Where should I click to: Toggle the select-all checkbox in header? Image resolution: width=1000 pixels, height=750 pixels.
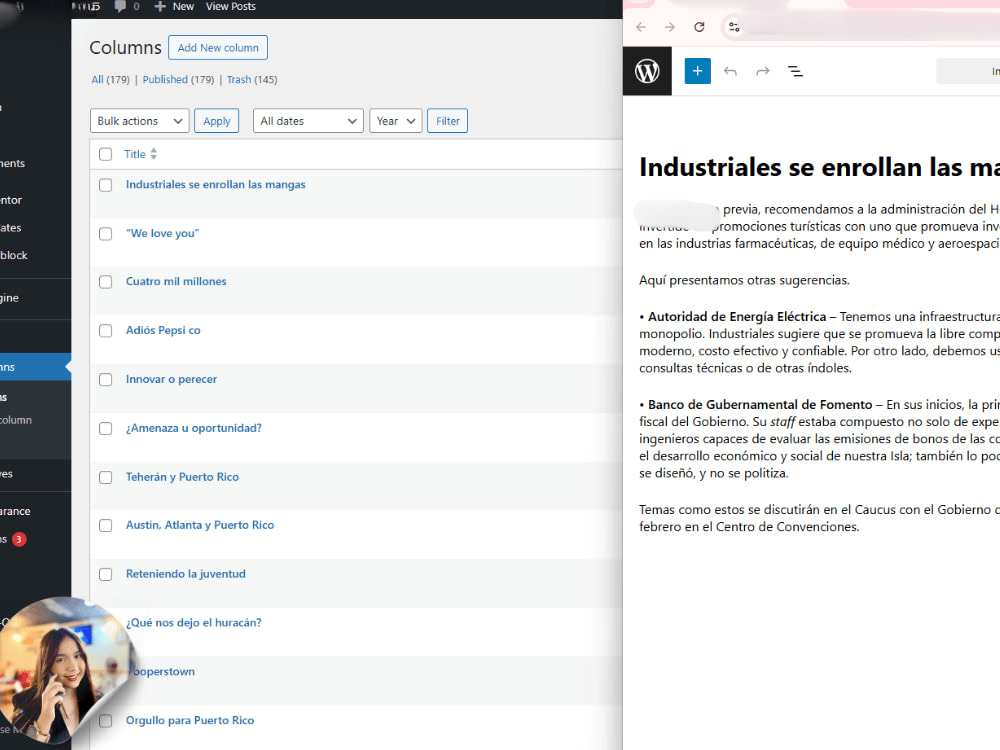pos(106,154)
